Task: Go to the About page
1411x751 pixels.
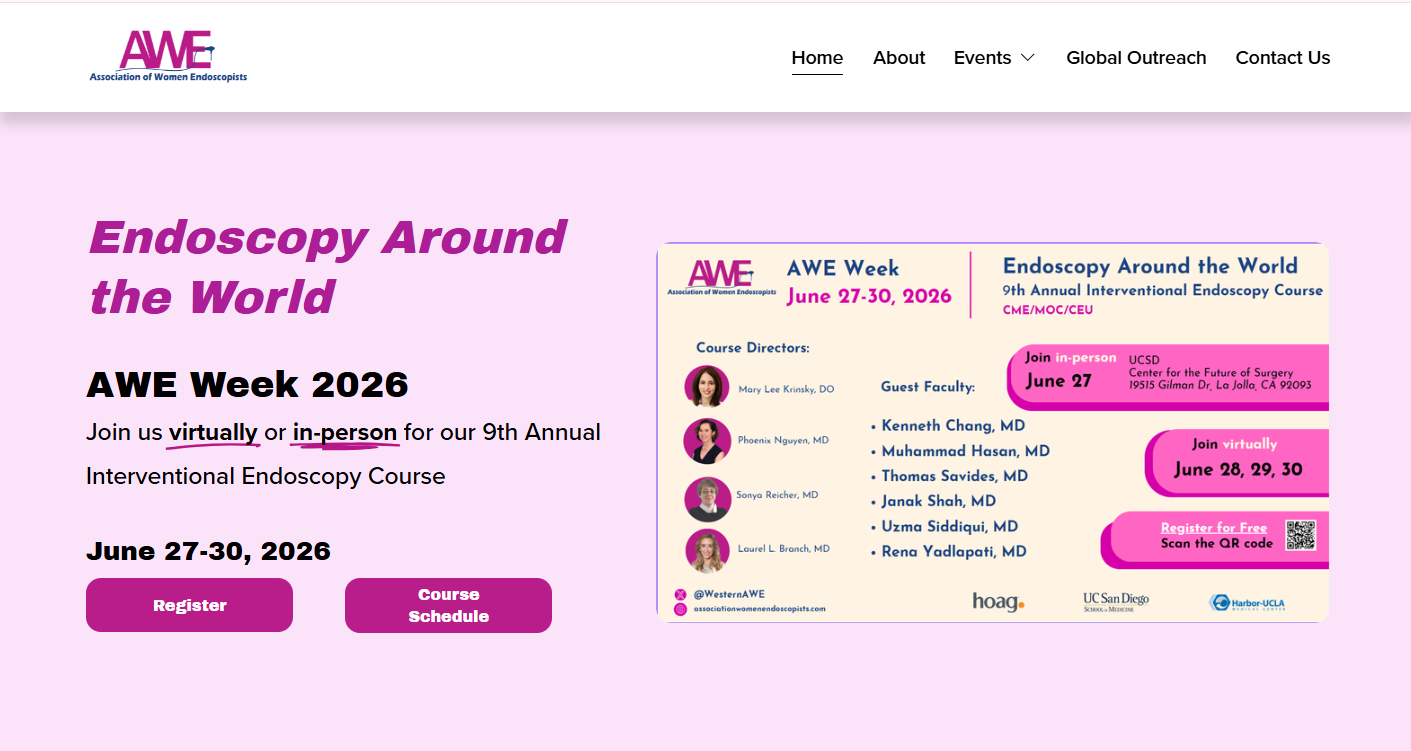Action: [899, 58]
